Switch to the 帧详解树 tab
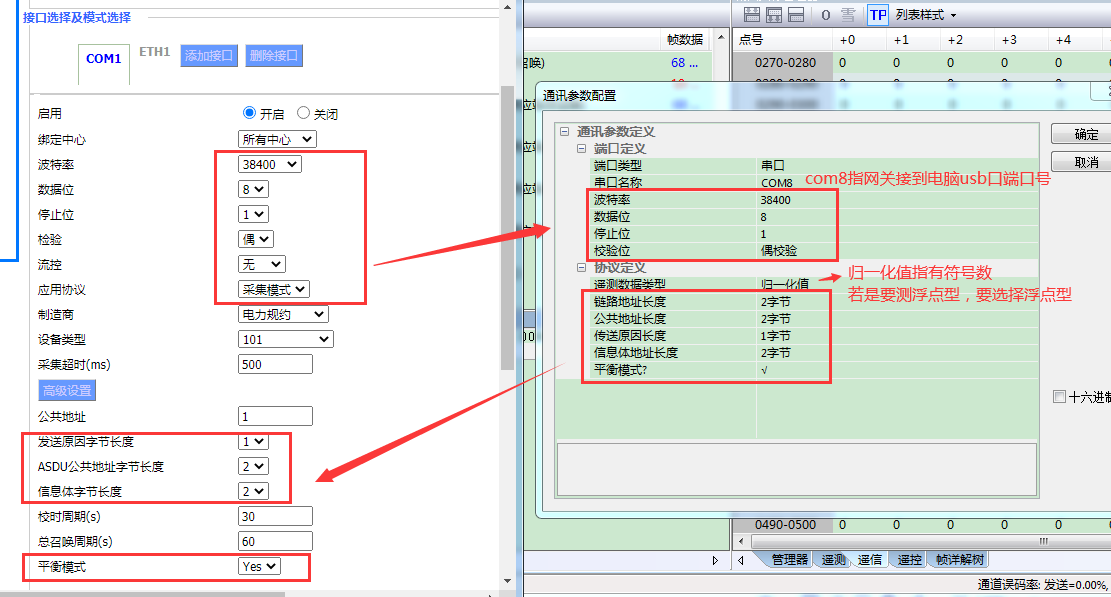Image resolution: width=1111 pixels, height=597 pixels. pos(959,559)
